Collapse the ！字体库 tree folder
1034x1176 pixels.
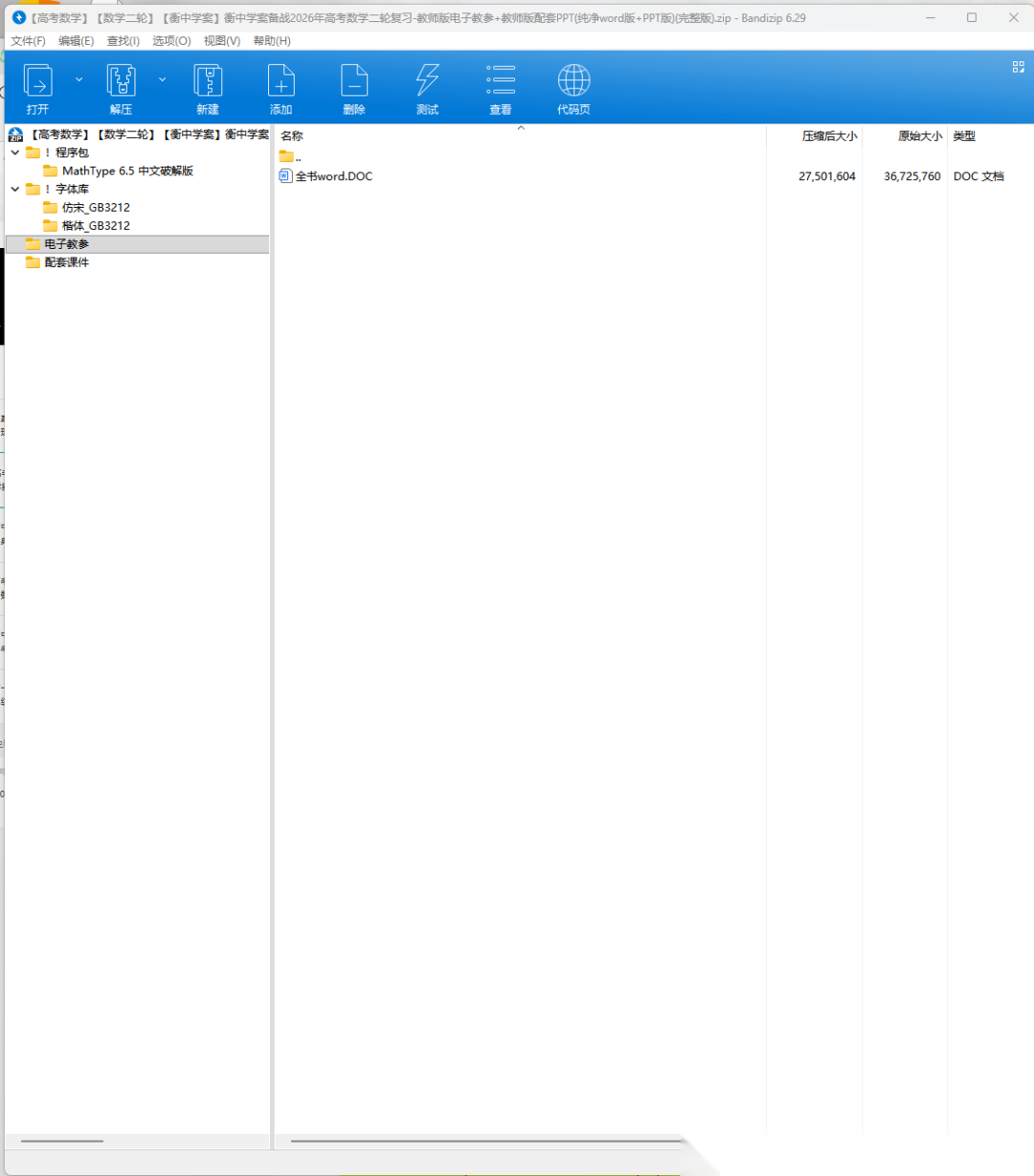pyautogui.click(x=15, y=190)
